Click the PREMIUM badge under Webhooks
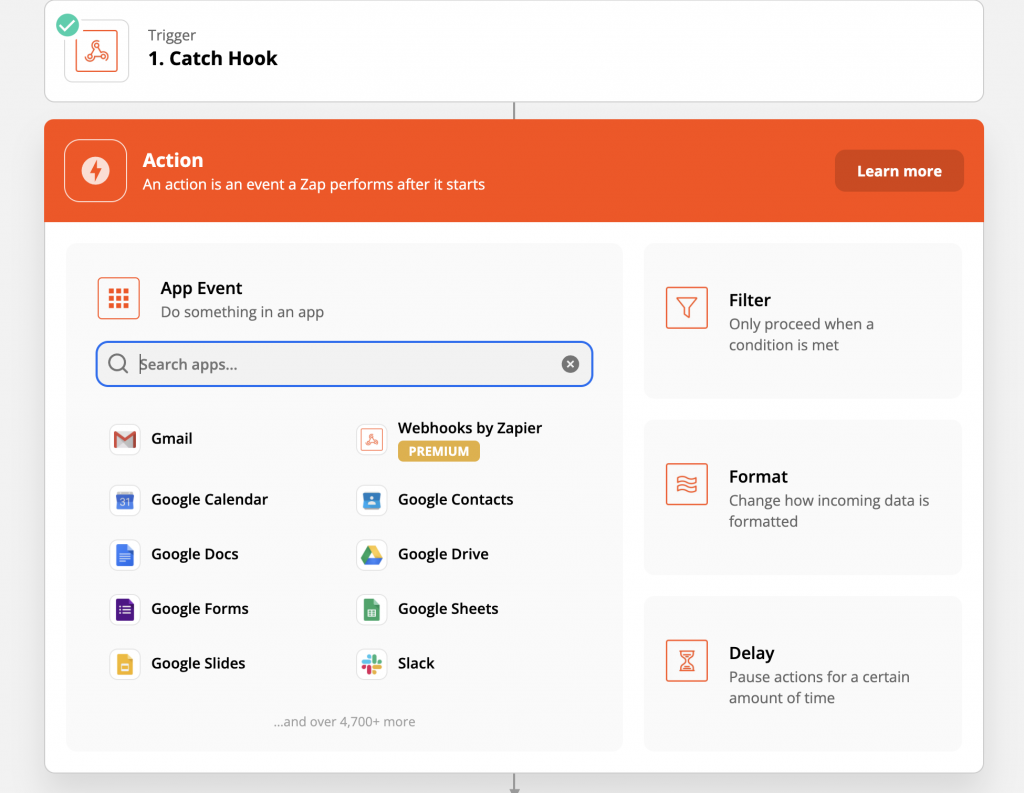This screenshot has height=793, width=1024. 439,451
